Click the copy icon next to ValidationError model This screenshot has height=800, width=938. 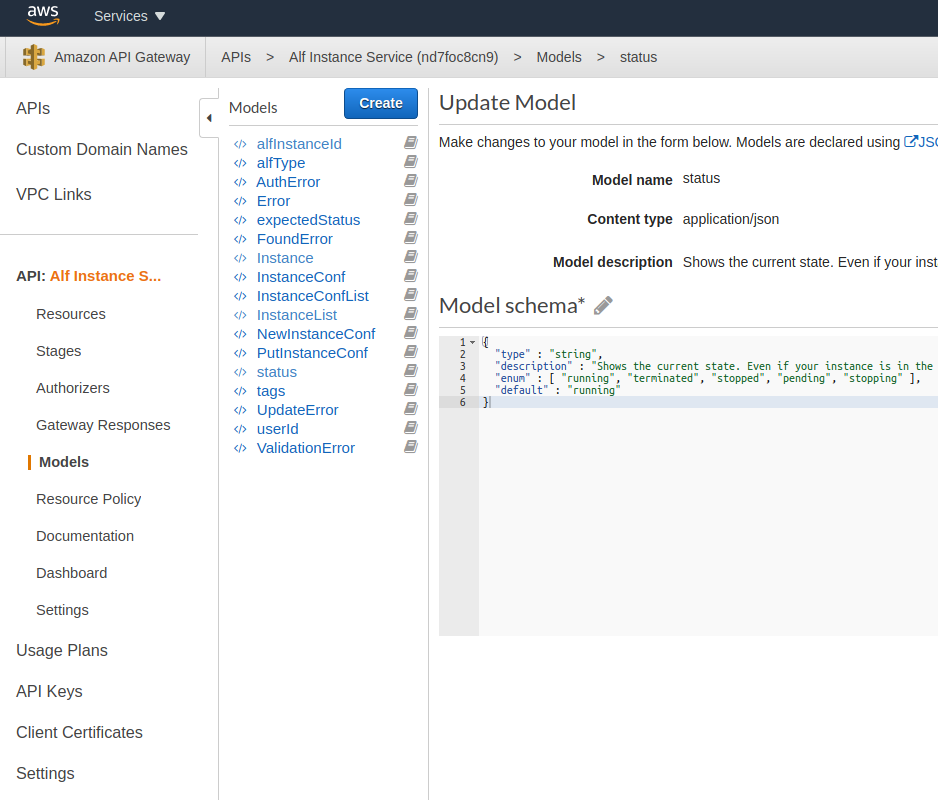410,447
